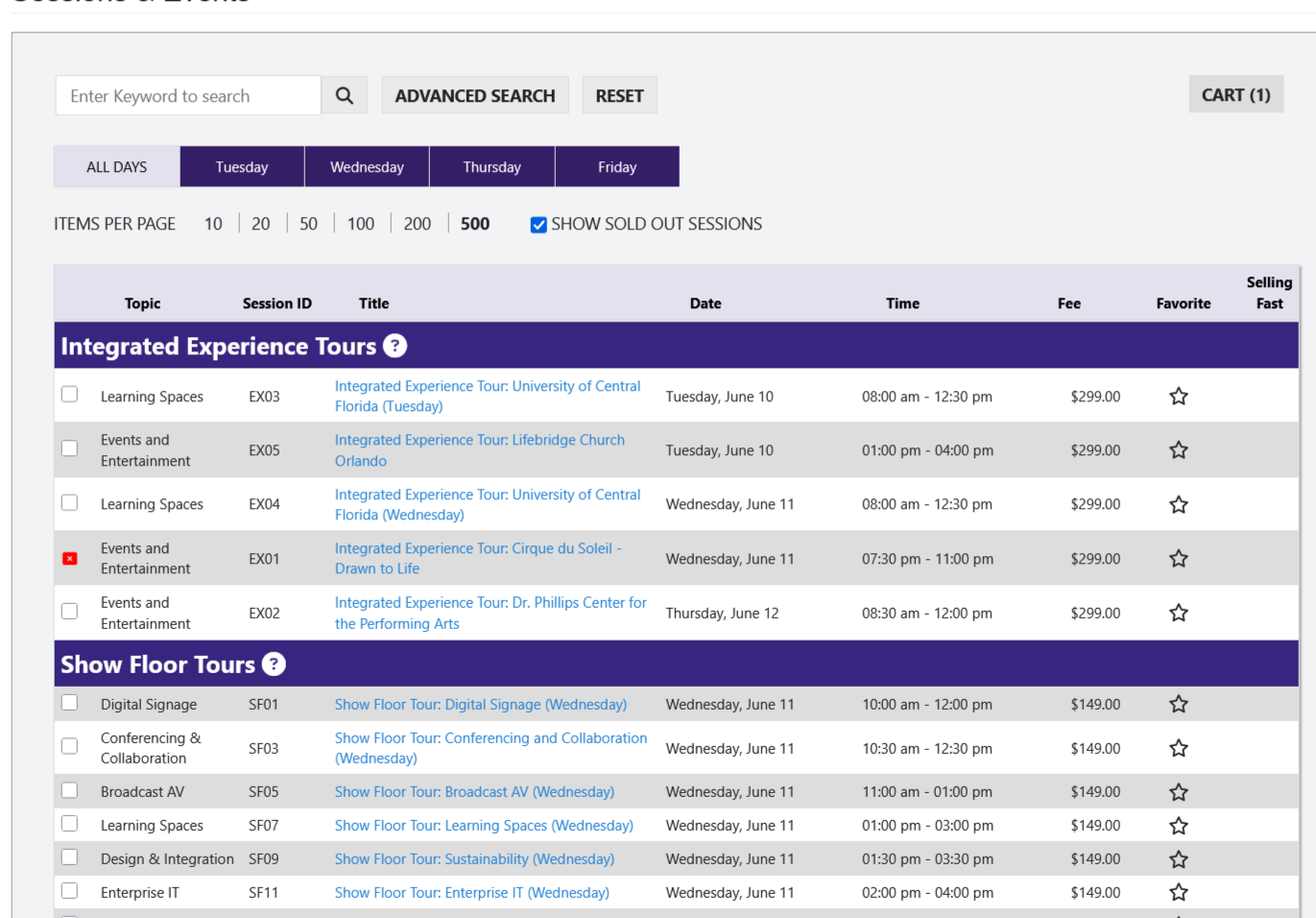Viewport: 1316px width, 918px height.
Task: Uncheck Show Sold Out Sessions checkbox
Action: click(x=538, y=225)
